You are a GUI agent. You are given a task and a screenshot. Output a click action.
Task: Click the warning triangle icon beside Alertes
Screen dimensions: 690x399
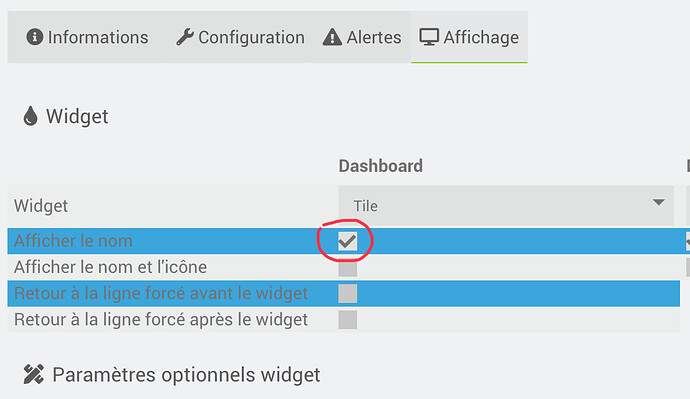point(332,37)
